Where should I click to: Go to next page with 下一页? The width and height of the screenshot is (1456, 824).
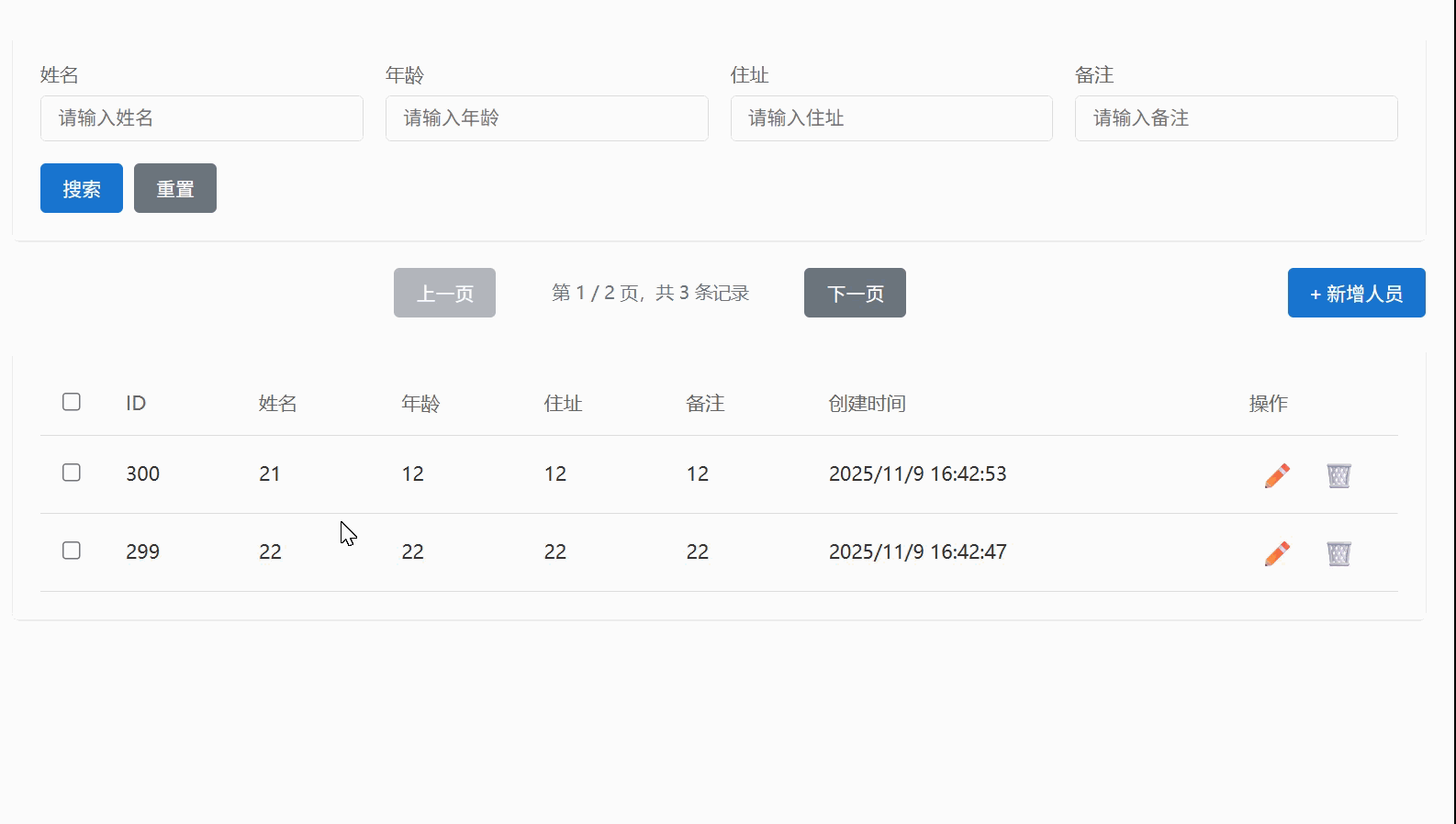[855, 293]
